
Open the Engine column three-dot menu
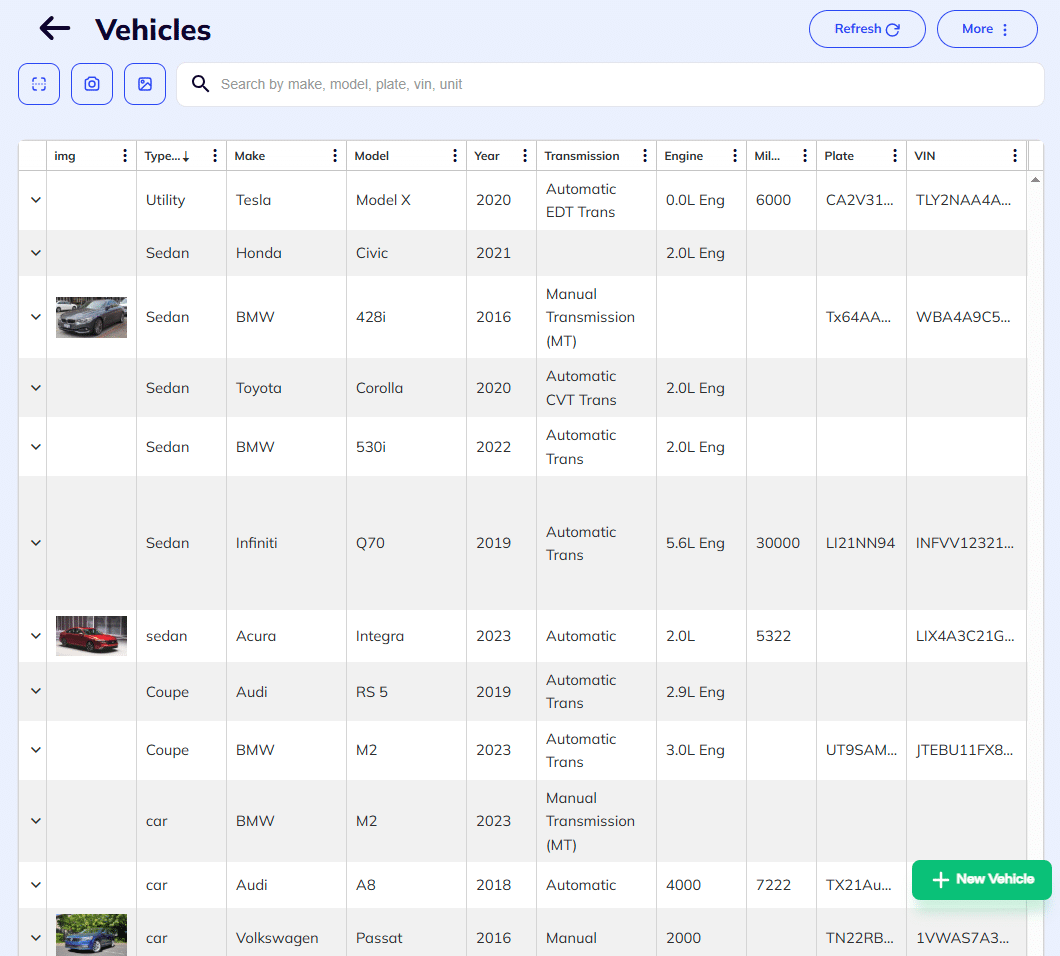coord(735,156)
